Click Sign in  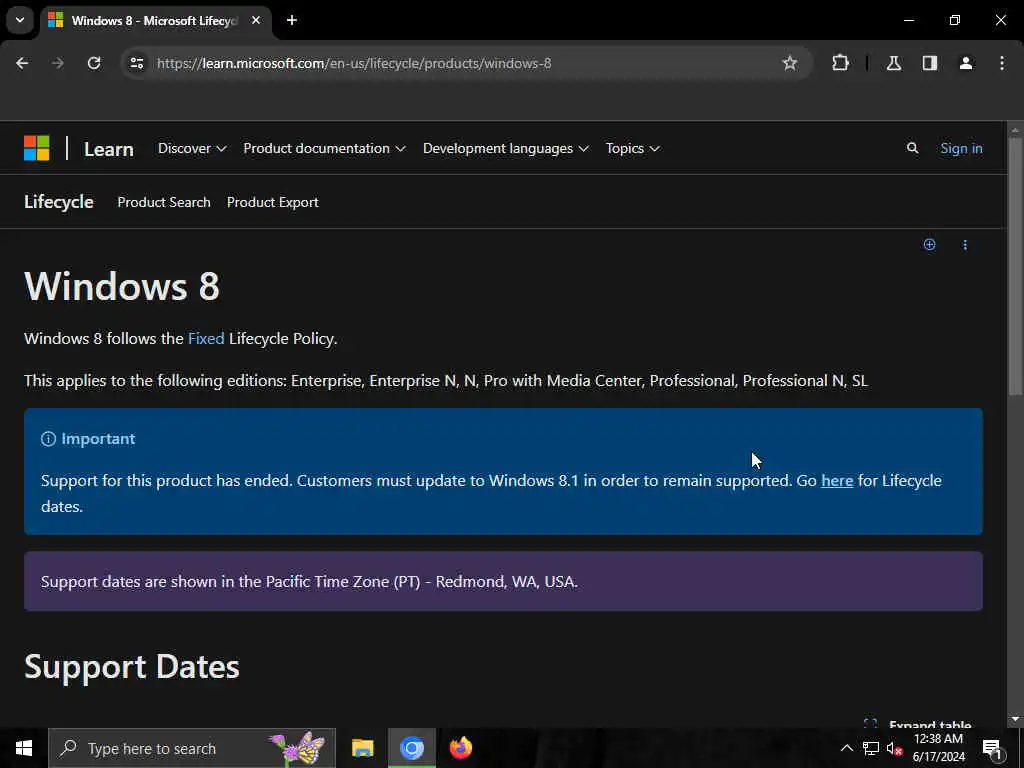(961, 148)
